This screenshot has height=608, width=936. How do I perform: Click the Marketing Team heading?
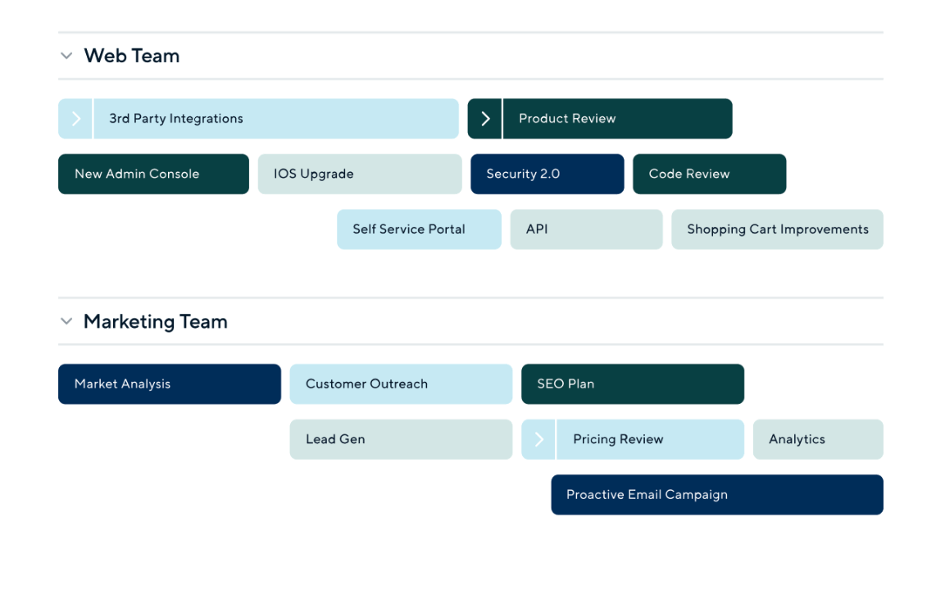click(x=156, y=322)
